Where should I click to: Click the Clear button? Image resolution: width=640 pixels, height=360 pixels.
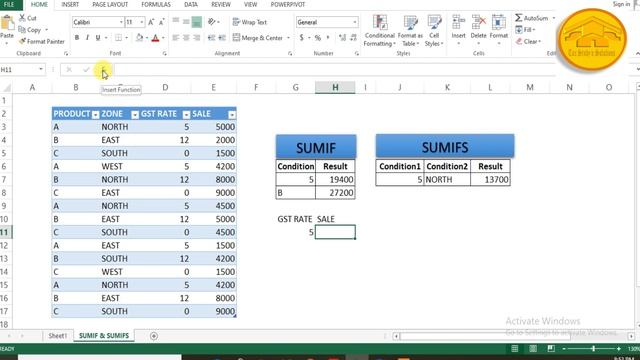[x=528, y=41]
